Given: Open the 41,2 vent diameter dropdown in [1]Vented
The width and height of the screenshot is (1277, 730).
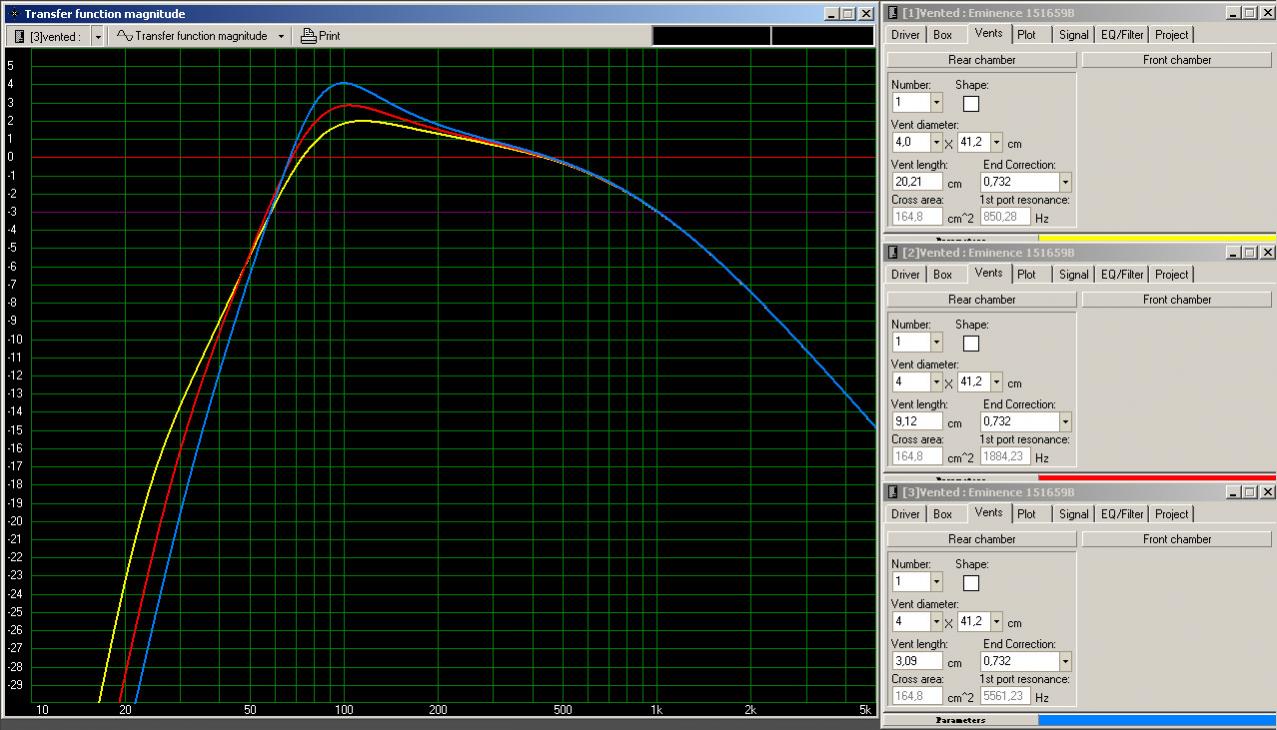Looking at the screenshot, I should 996,143.
